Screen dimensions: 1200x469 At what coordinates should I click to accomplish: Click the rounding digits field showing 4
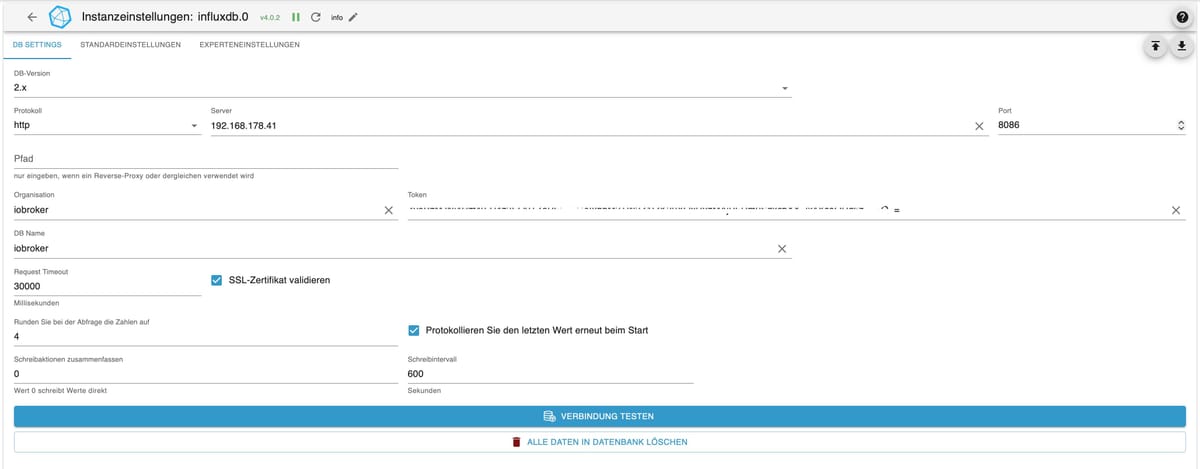tap(206, 336)
